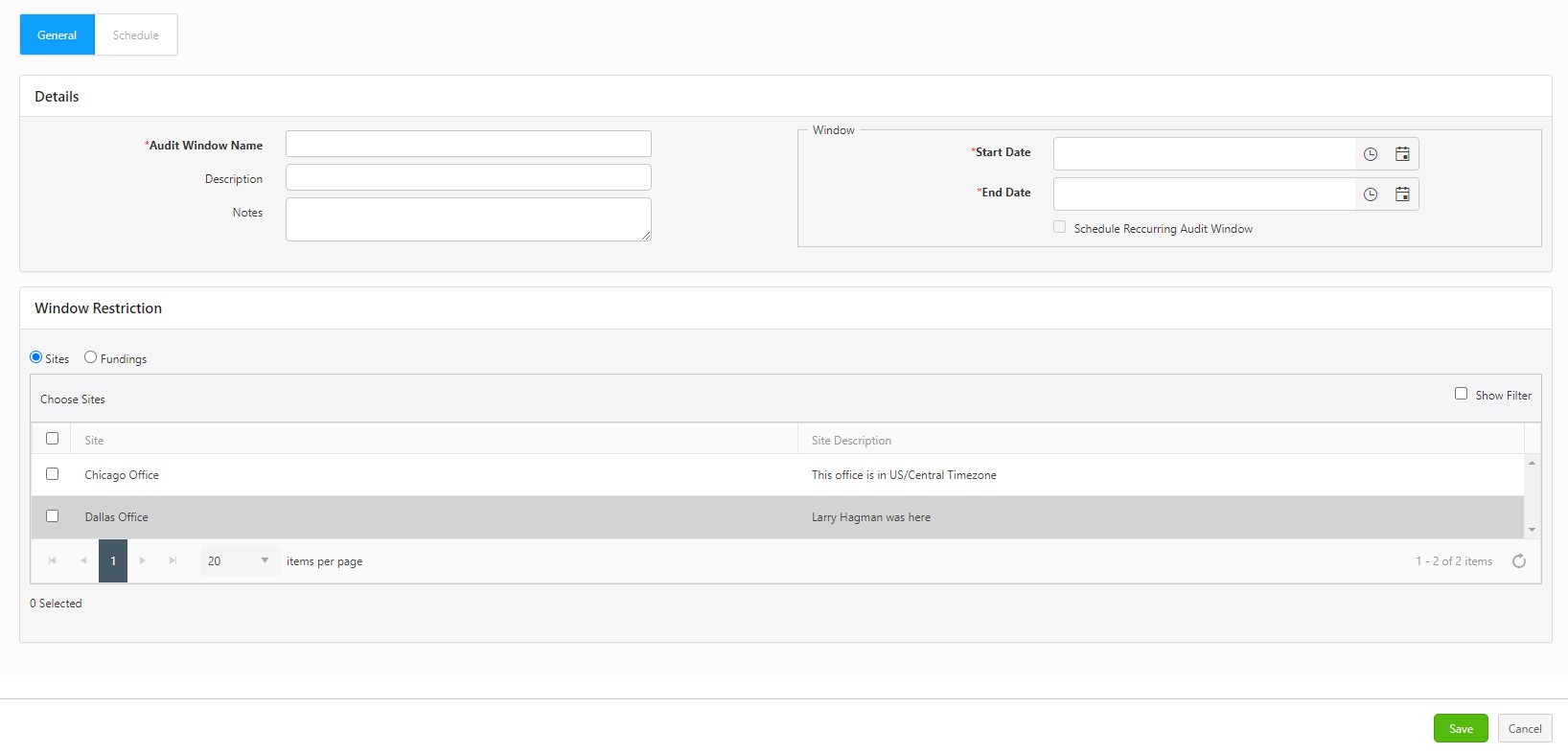
Task: Click 'Larry Hagman was here' description cell
Action: click(x=871, y=517)
